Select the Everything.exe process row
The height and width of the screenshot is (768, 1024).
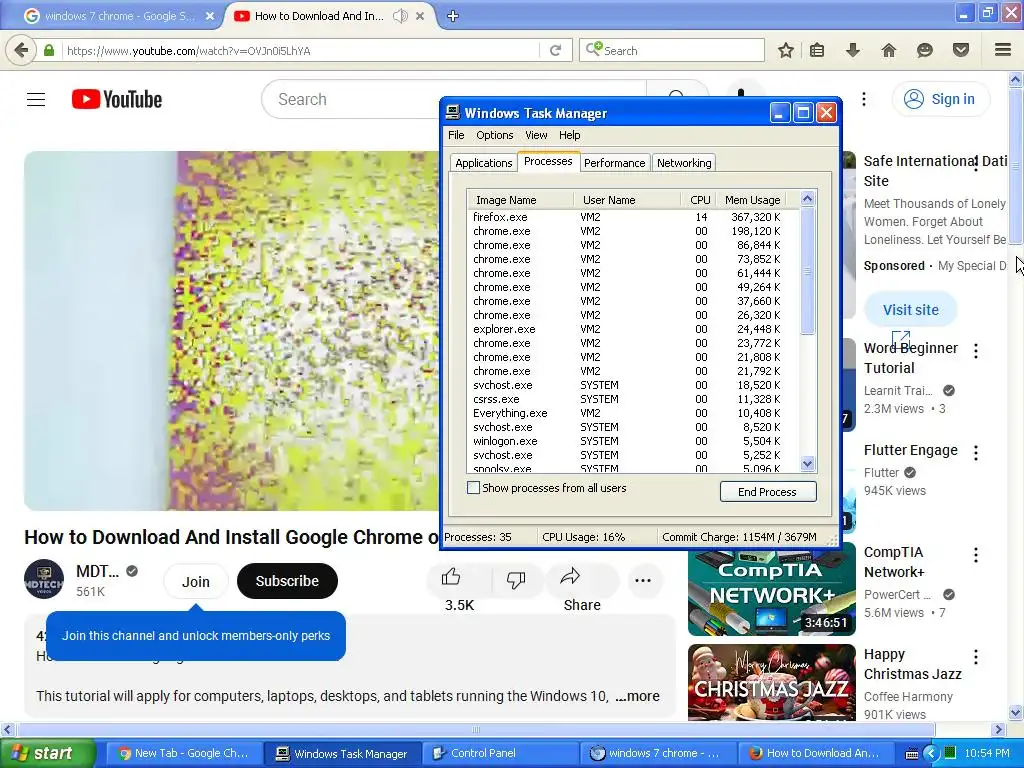633,413
